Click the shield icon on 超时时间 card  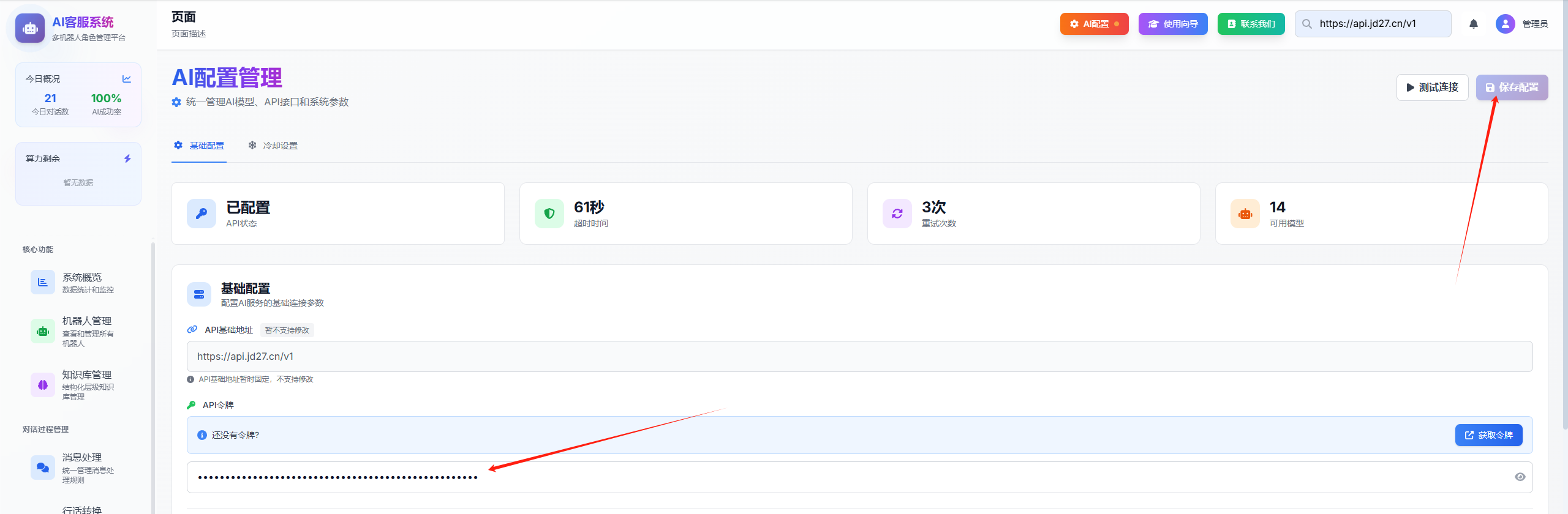coord(549,214)
